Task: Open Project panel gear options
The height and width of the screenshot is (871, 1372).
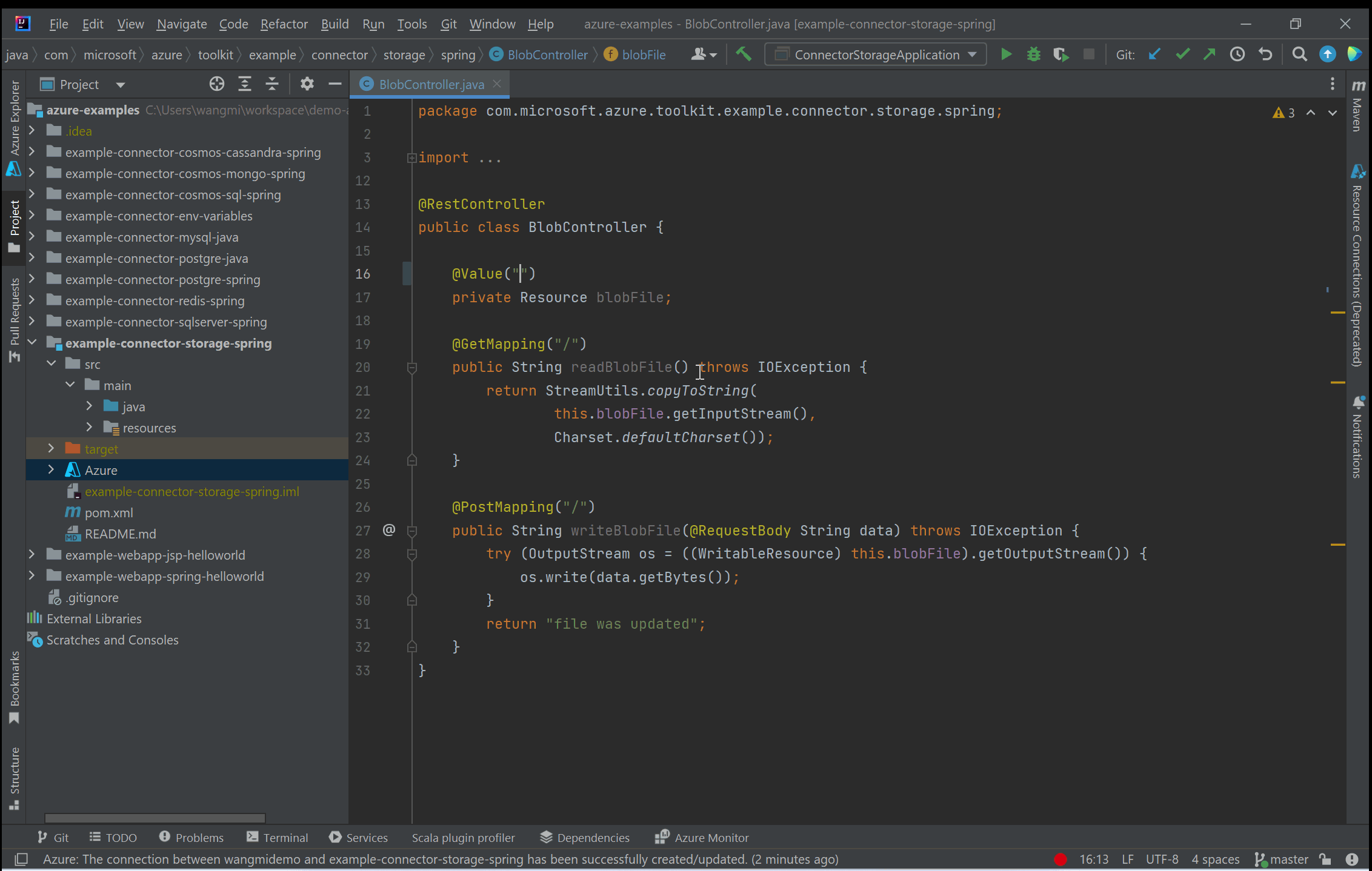Action: pos(307,84)
